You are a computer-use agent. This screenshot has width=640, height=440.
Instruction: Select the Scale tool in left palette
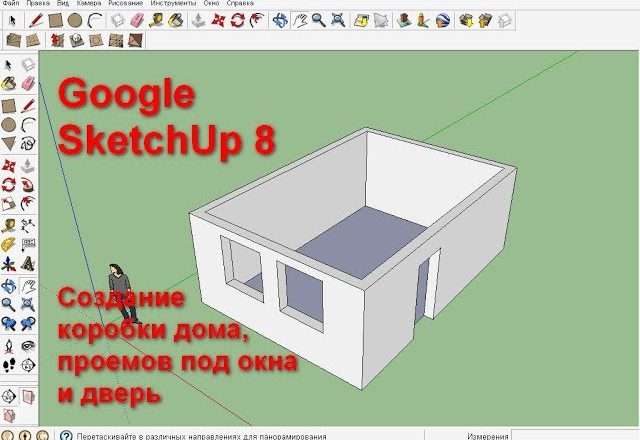coord(9,204)
